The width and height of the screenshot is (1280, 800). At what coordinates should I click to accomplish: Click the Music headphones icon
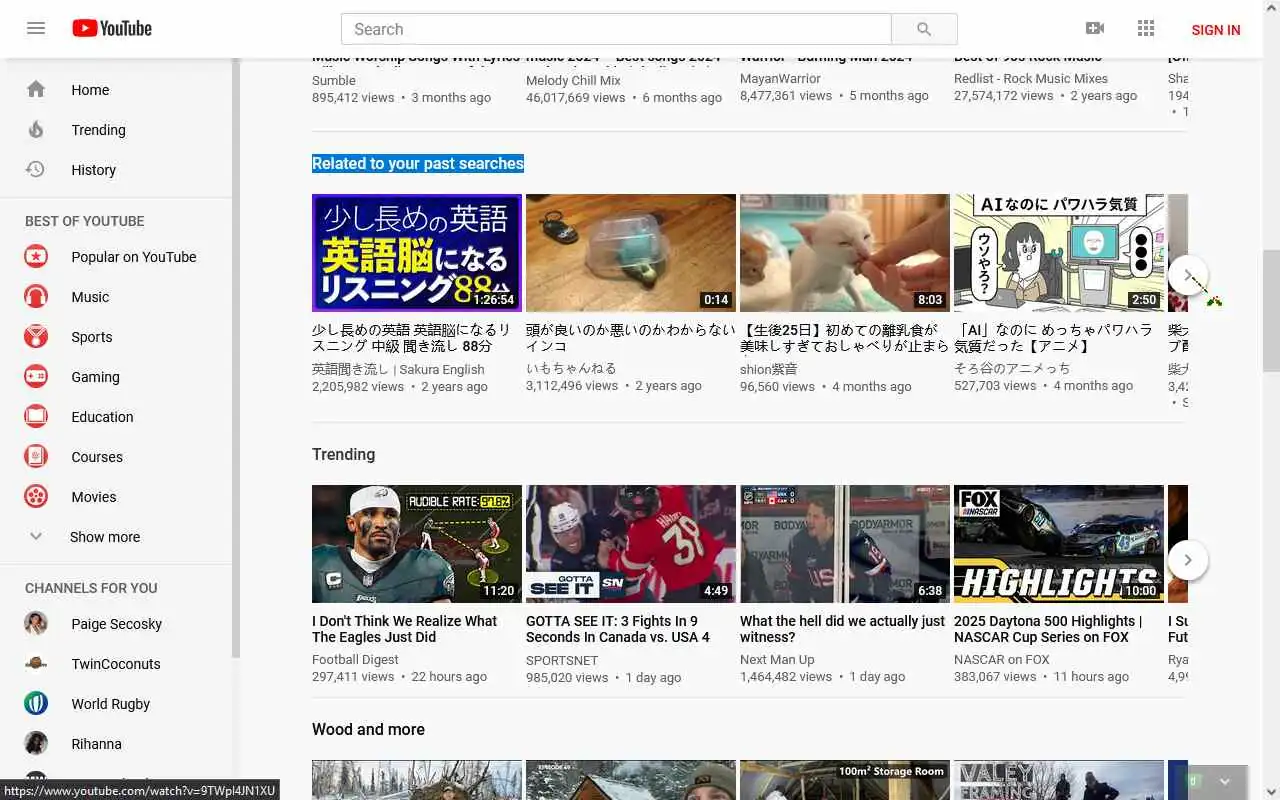(x=36, y=297)
